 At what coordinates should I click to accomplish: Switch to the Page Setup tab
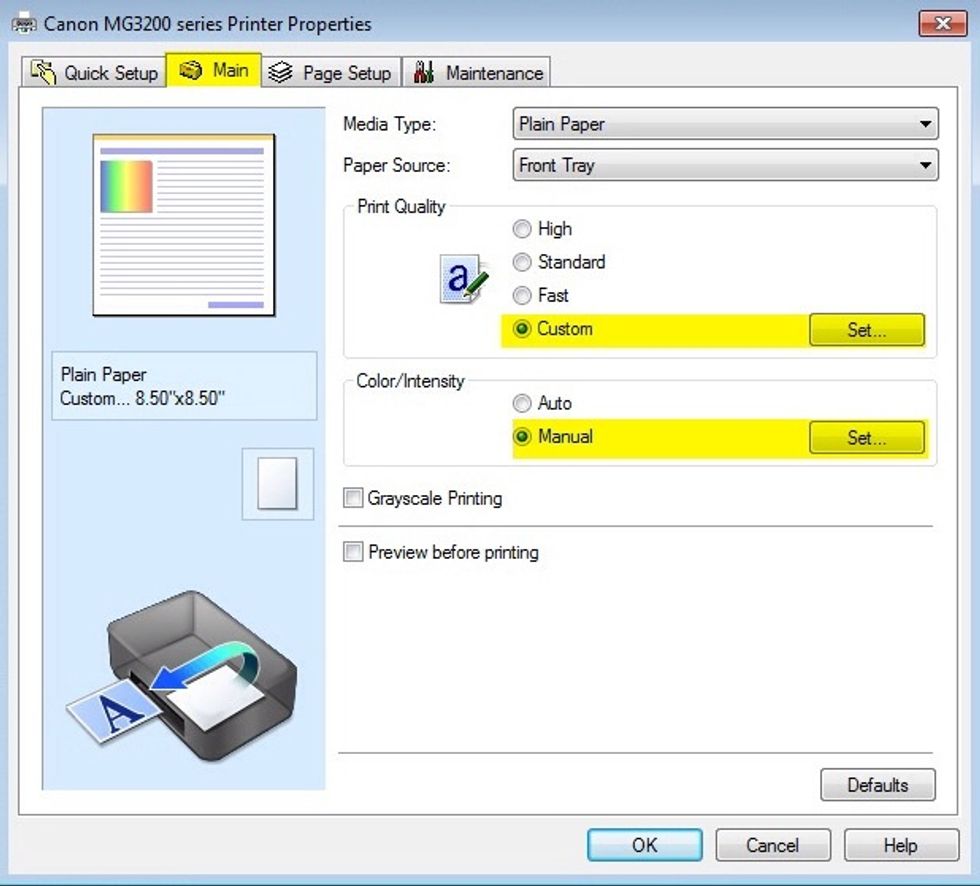330,71
